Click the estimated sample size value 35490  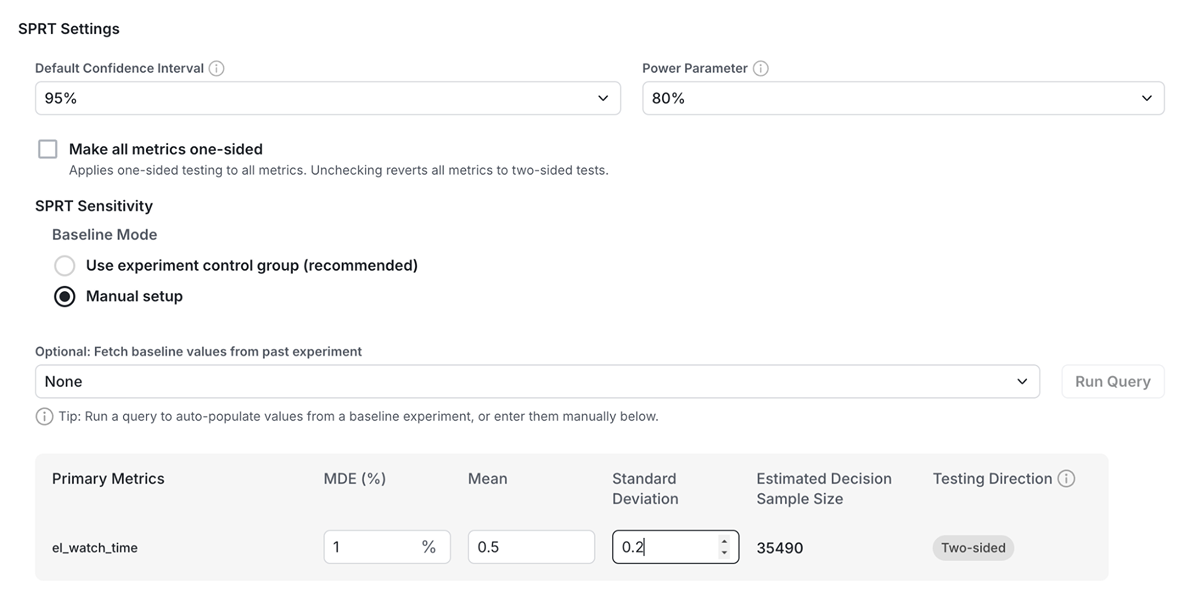click(780, 548)
